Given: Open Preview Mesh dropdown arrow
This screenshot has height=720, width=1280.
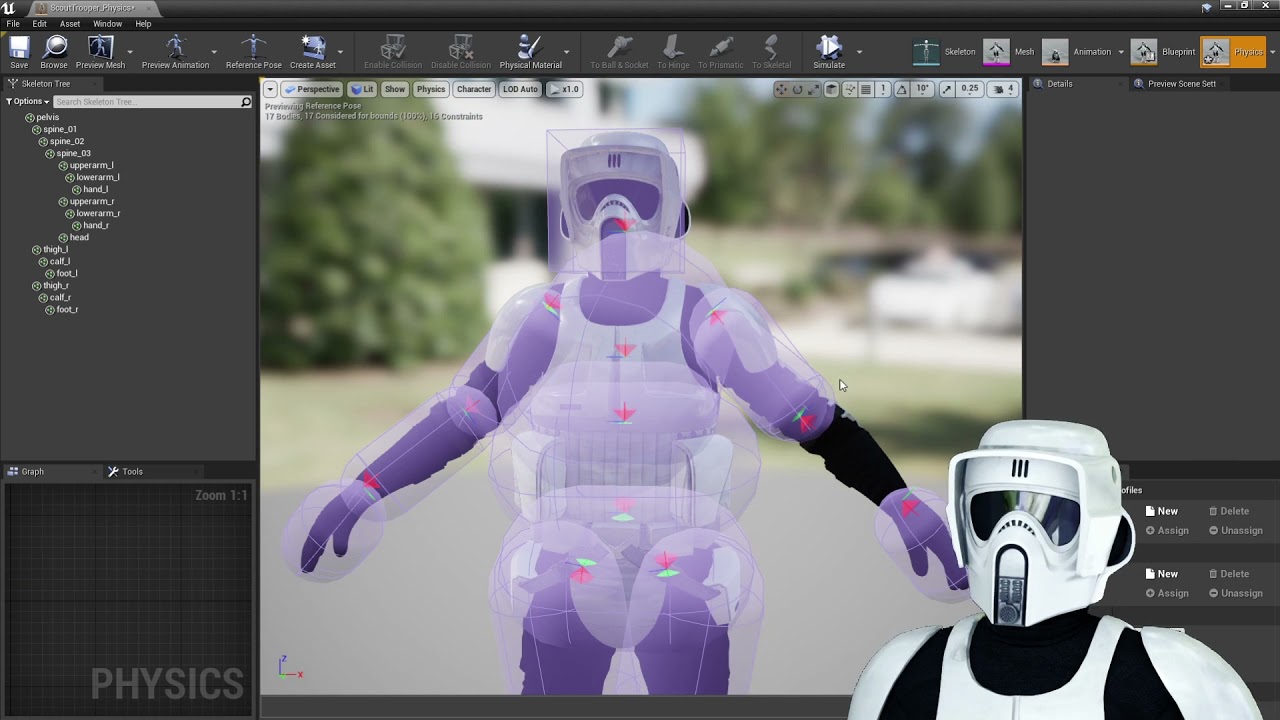Looking at the screenshot, I should 130,52.
